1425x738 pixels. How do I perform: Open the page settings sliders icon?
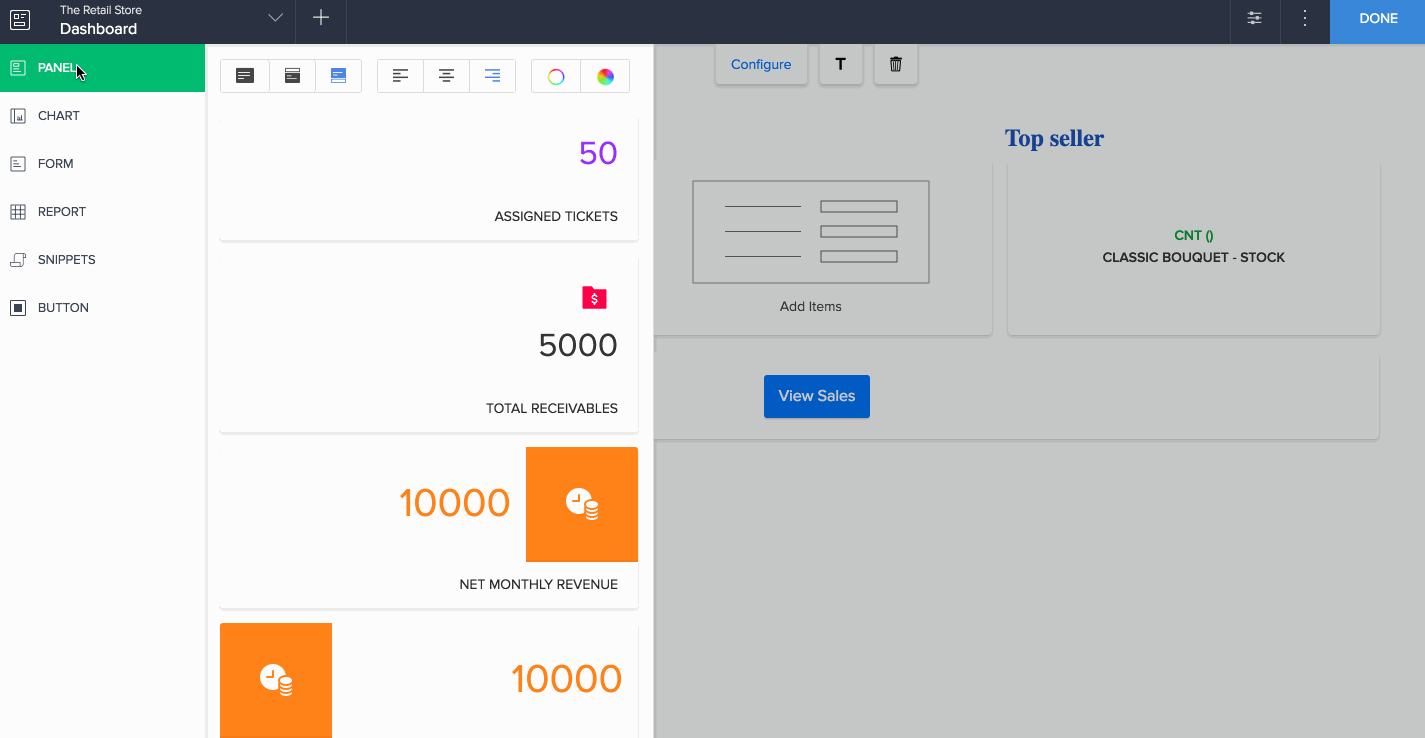coord(1254,19)
